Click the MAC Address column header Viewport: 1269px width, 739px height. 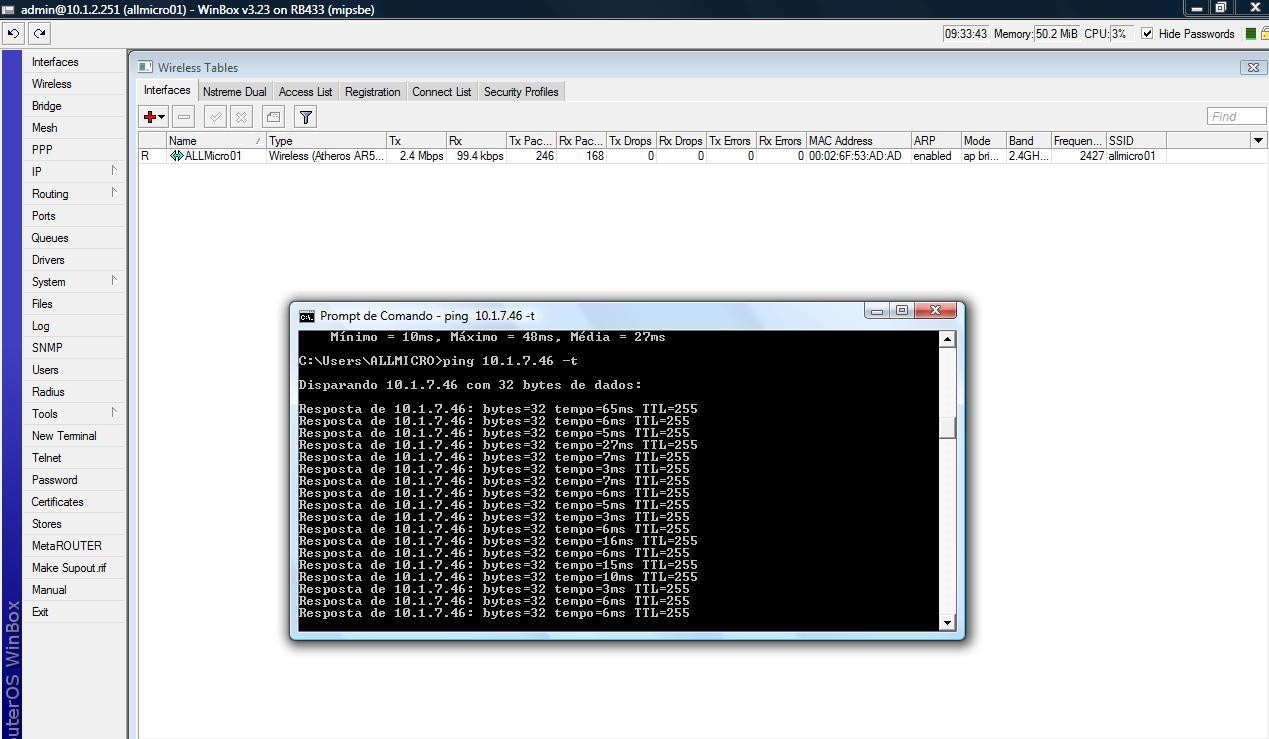click(x=858, y=141)
